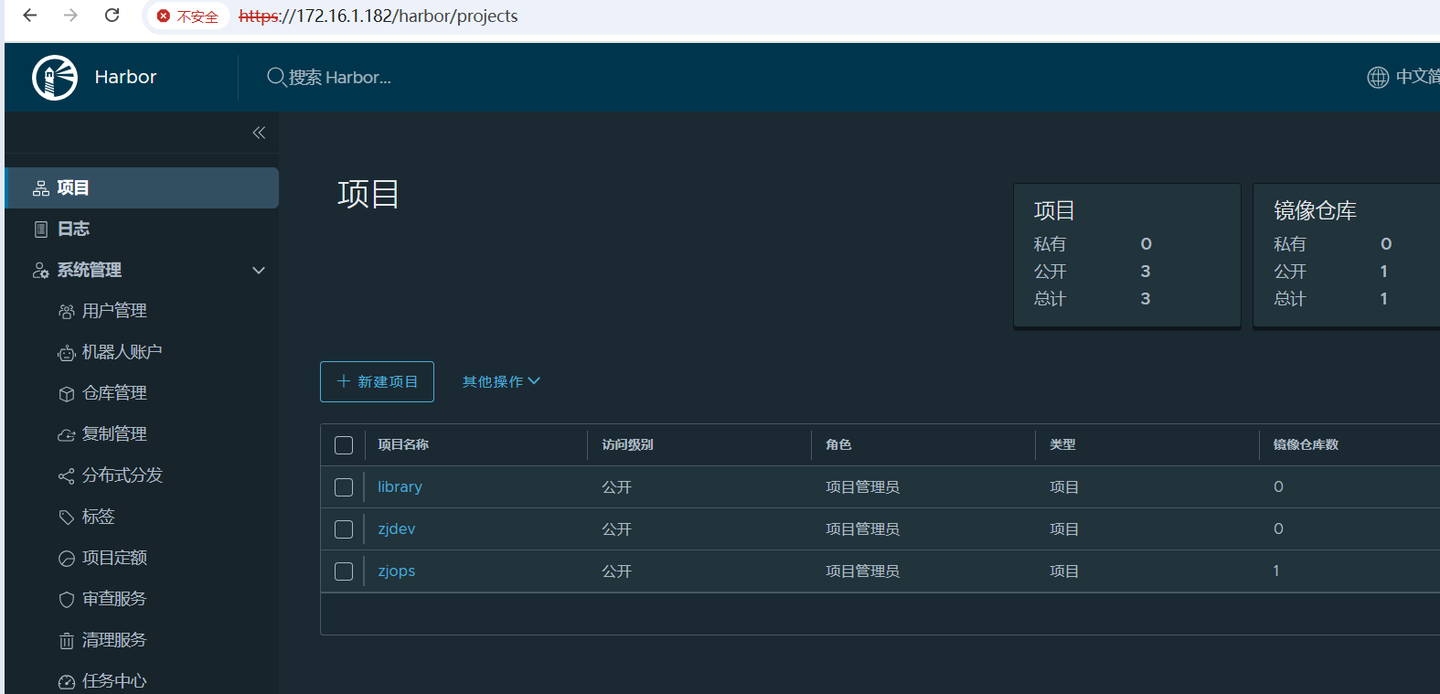The height and width of the screenshot is (694, 1440).
Task: Check the checkbox for project library
Action: pos(343,487)
